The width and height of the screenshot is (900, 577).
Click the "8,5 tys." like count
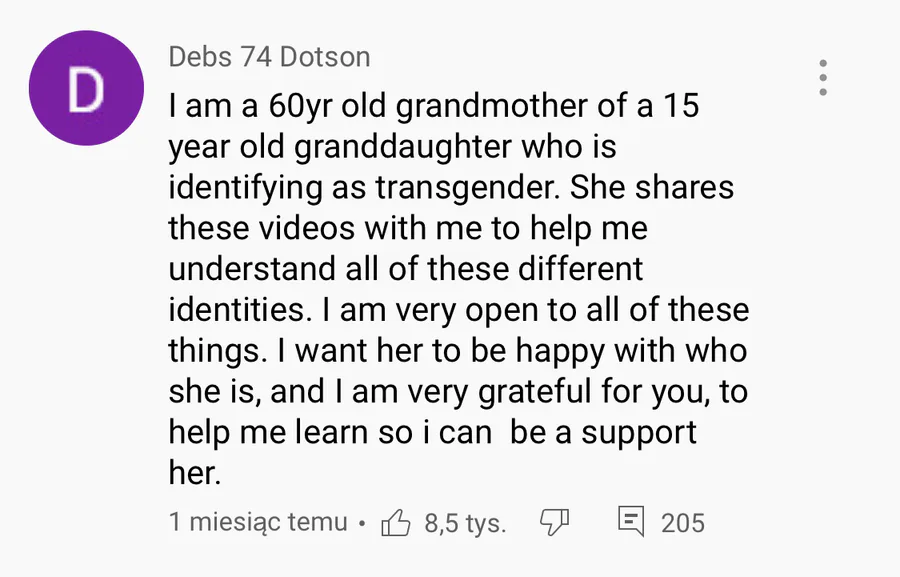pos(465,522)
